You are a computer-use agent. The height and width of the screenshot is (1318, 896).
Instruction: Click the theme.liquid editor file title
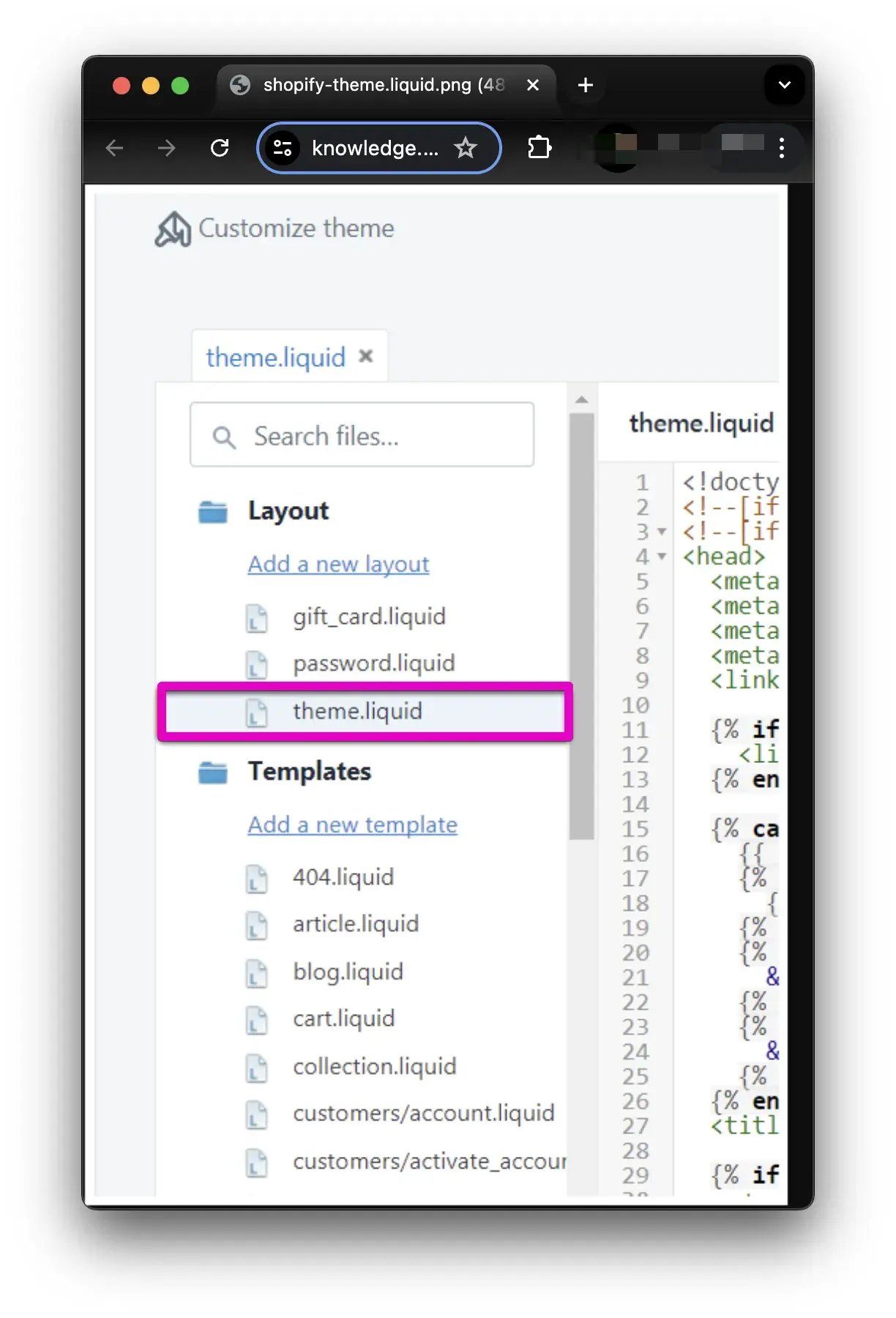point(701,423)
